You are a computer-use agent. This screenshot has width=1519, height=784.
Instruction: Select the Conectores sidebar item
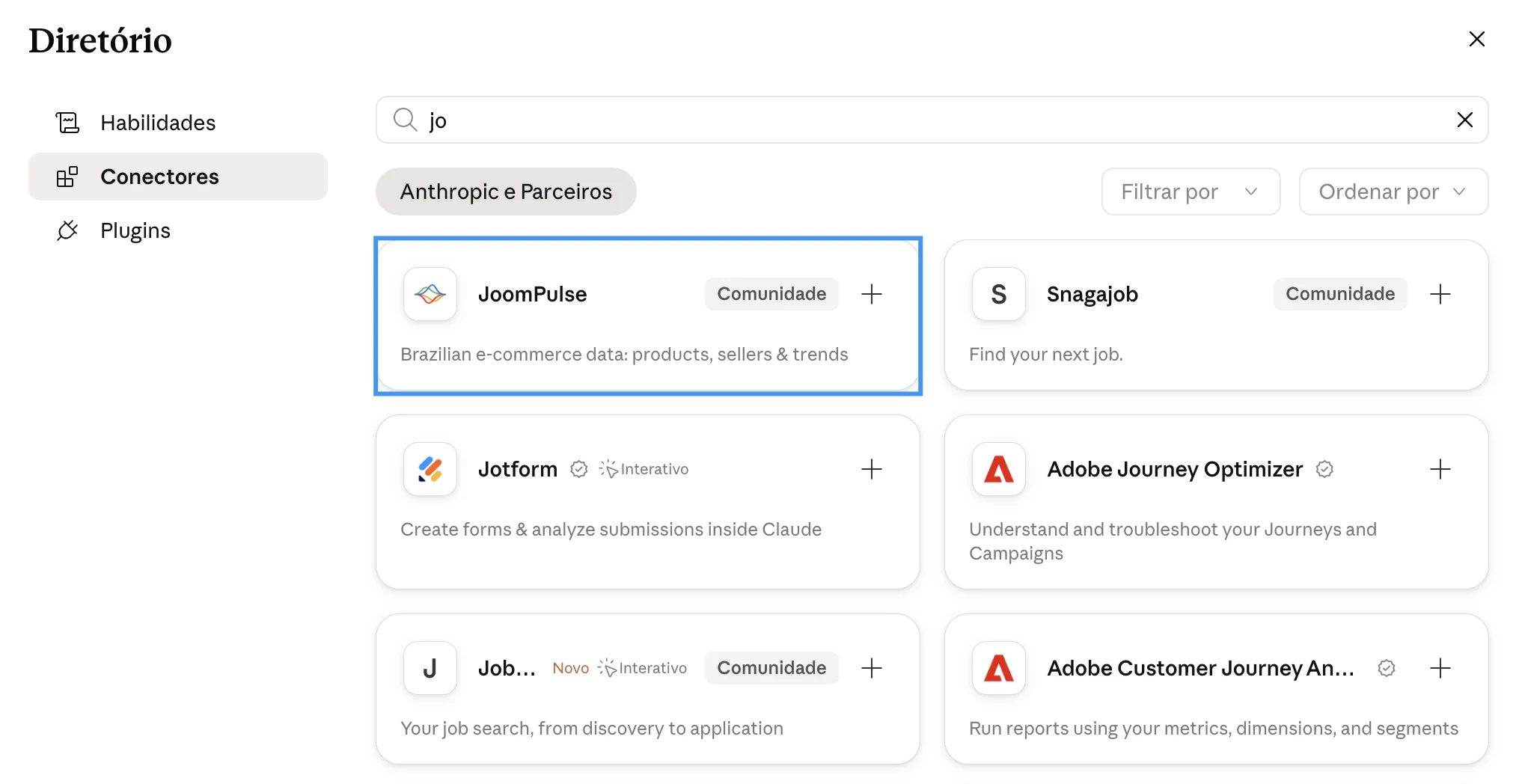[178, 177]
